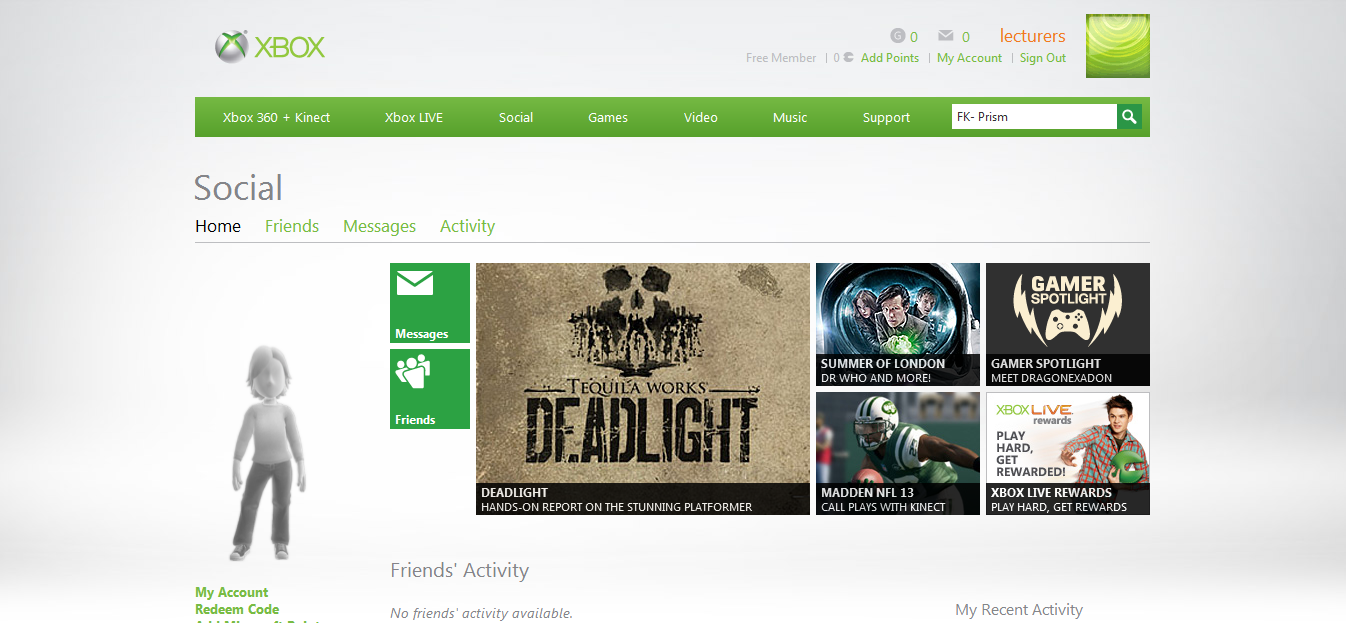Click the Sign Out link
The width and height of the screenshot is (1346, 623).
[1043, 58]
